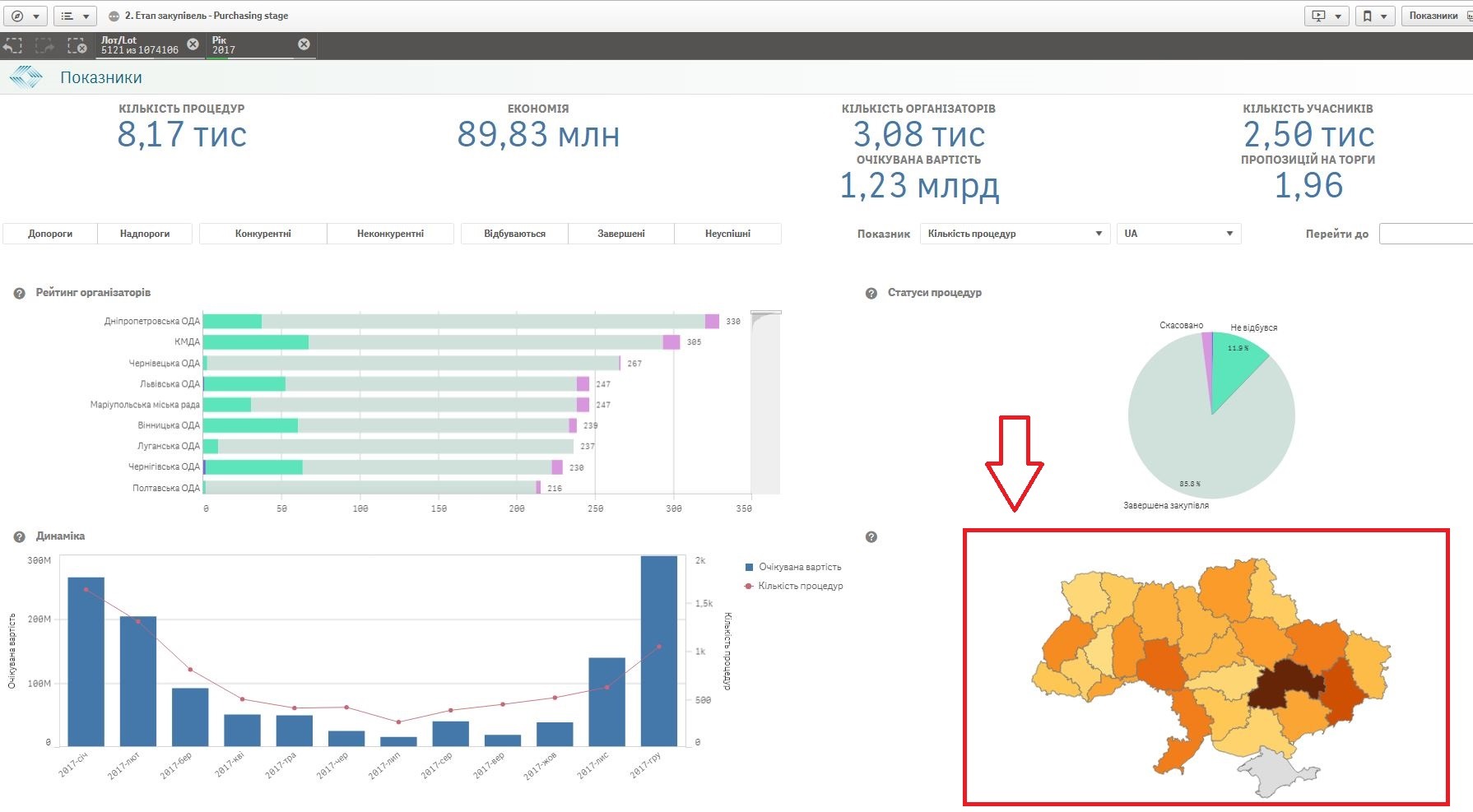Remove the Лот/Lot selection filter
Viewport: 1473px width, 812px height.
tap(193, 44)
